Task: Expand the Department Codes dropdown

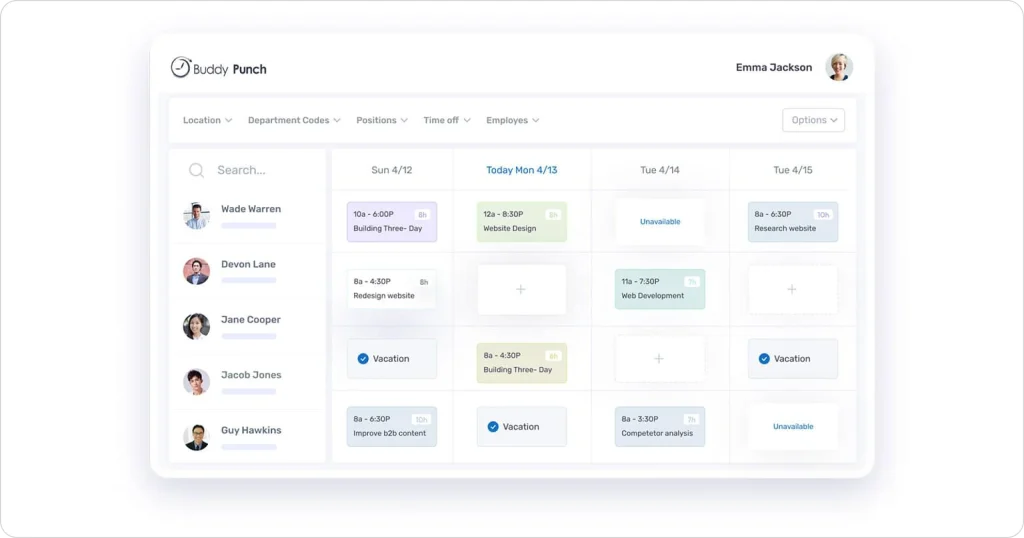Action: pos(294,120)
